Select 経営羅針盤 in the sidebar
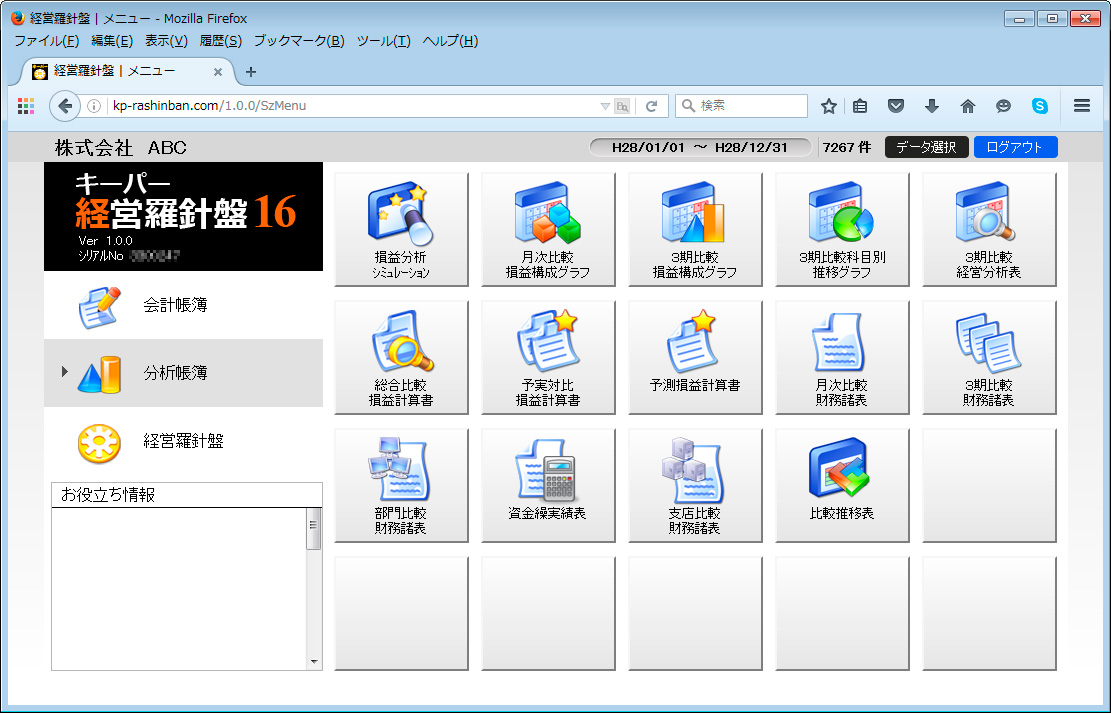 pos(184,441)
